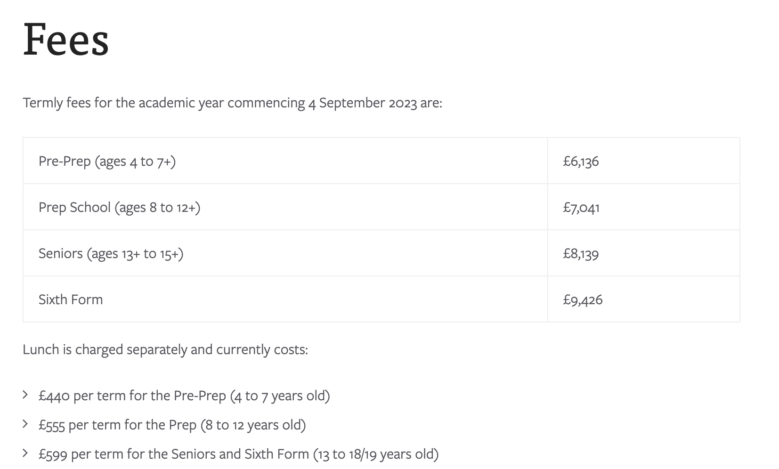The width and height of the screenshot is (779, 469).
Task: Click the £9,426 fee amount
Action: coord(583,300)
